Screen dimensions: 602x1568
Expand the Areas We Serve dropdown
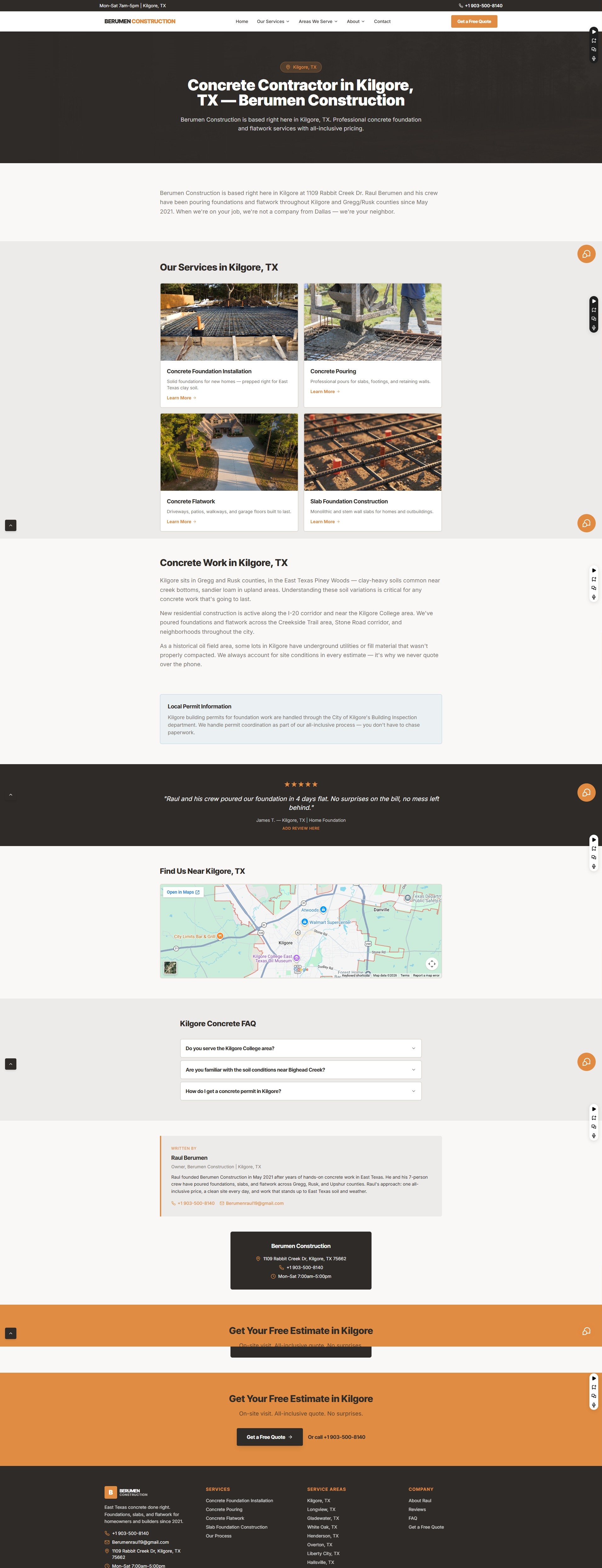[x=318, y=21]
